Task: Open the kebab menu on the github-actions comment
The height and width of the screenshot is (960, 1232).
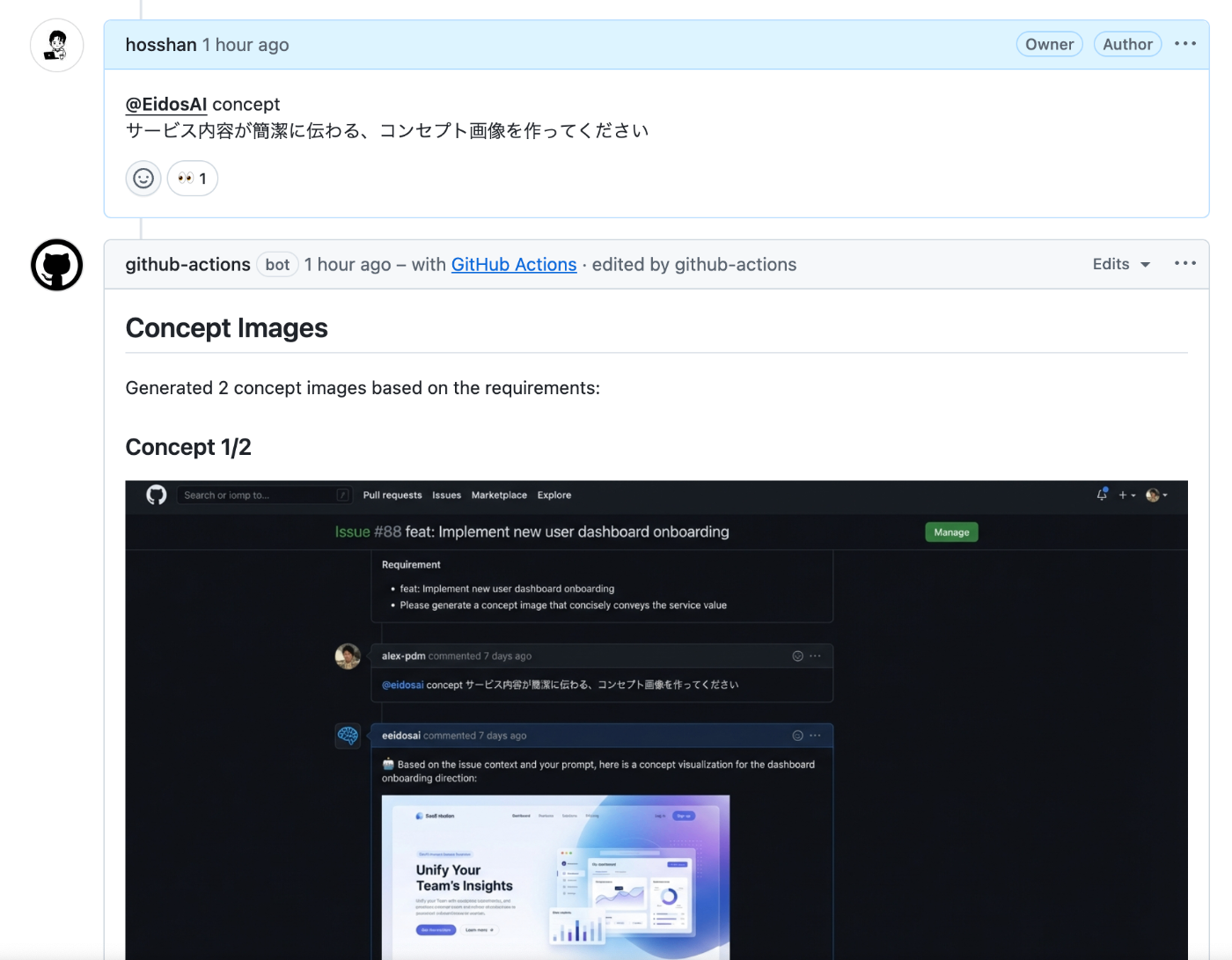Action: click(x=1185, y=262)
